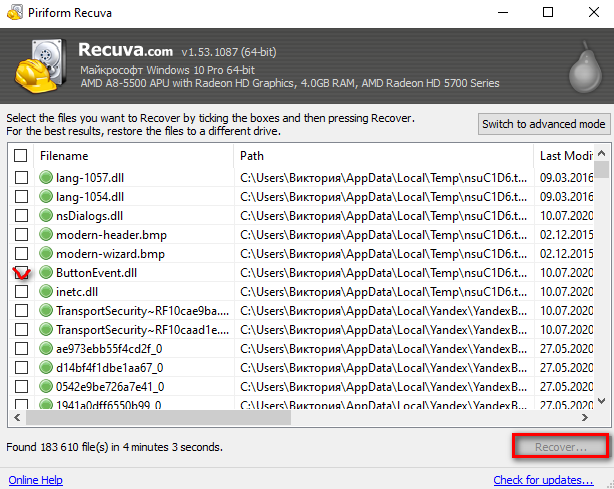Screen dimensions: 614x489
Task: Click the Recuva hard-hat drive logo
Action: 41,65
